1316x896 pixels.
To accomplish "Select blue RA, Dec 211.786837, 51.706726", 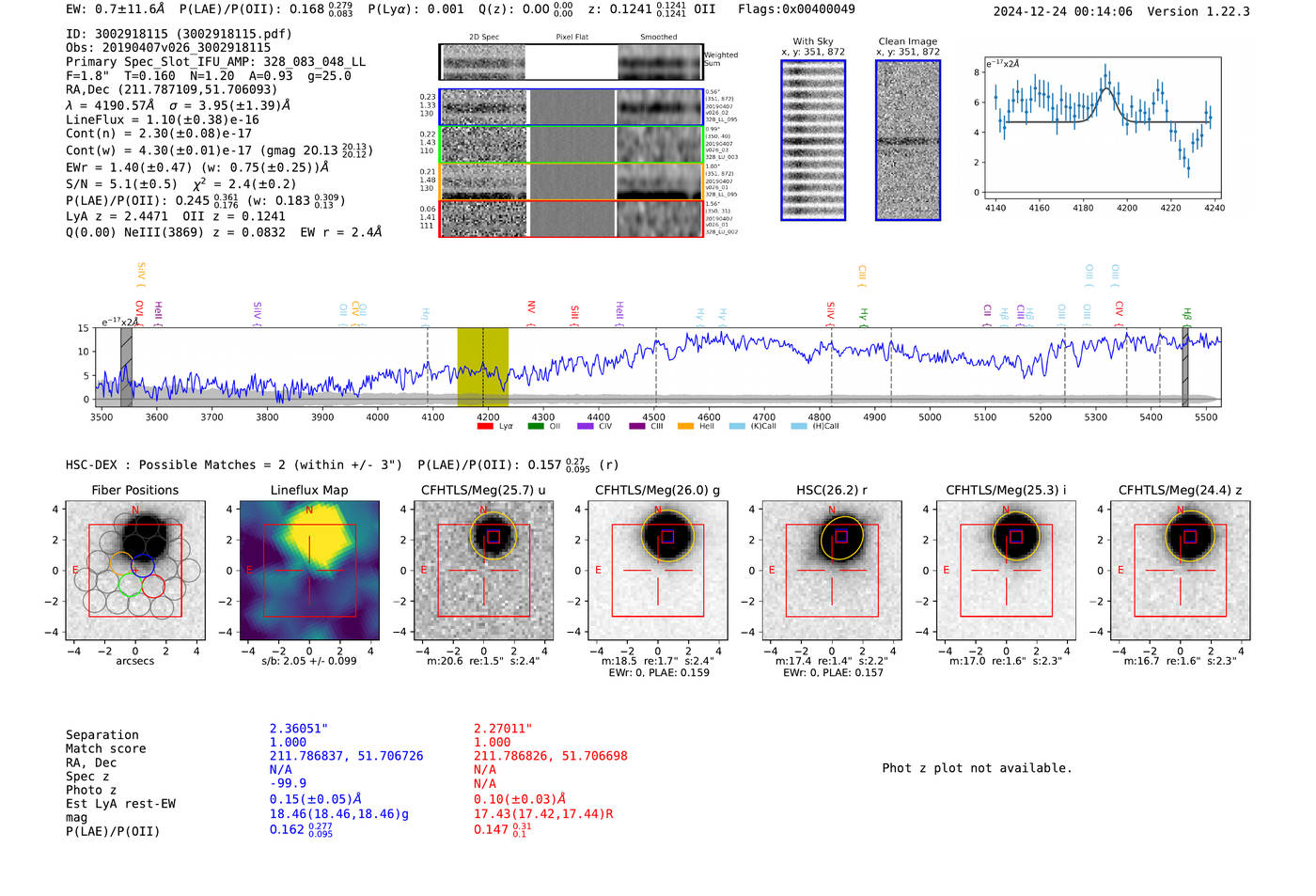I will 347,756.
